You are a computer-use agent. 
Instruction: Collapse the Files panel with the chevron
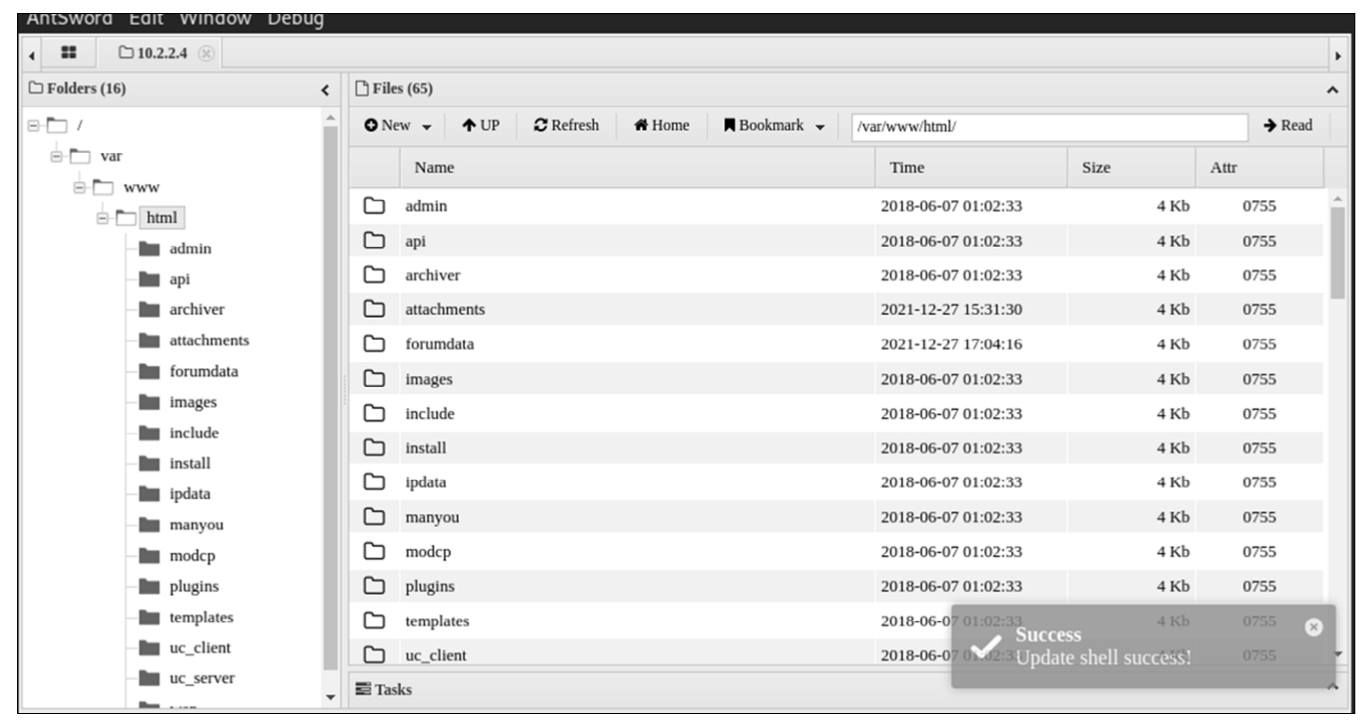click(1332, 90)
